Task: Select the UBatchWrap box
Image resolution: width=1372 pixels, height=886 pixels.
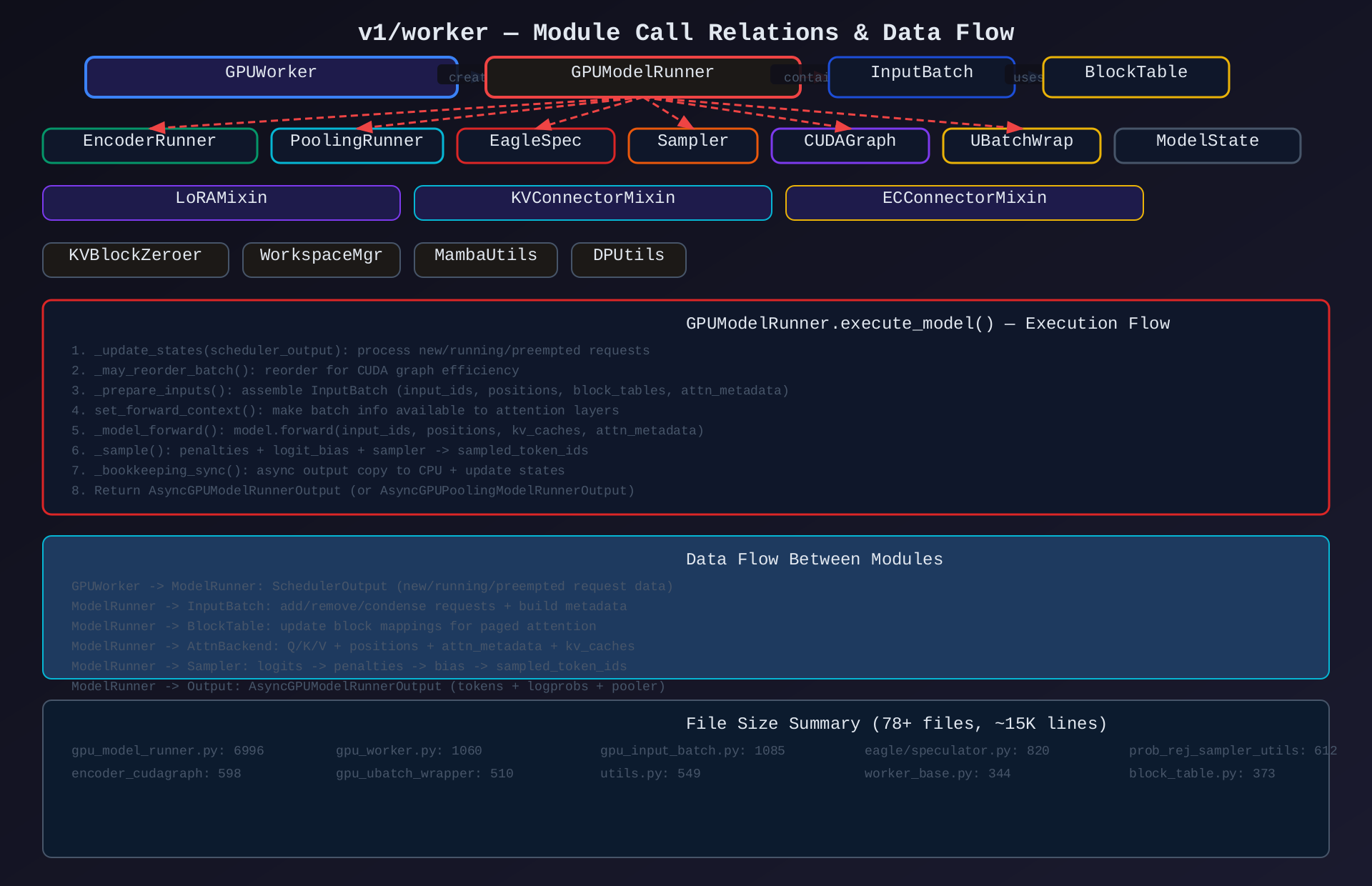Action: [x=1021, y=145]
